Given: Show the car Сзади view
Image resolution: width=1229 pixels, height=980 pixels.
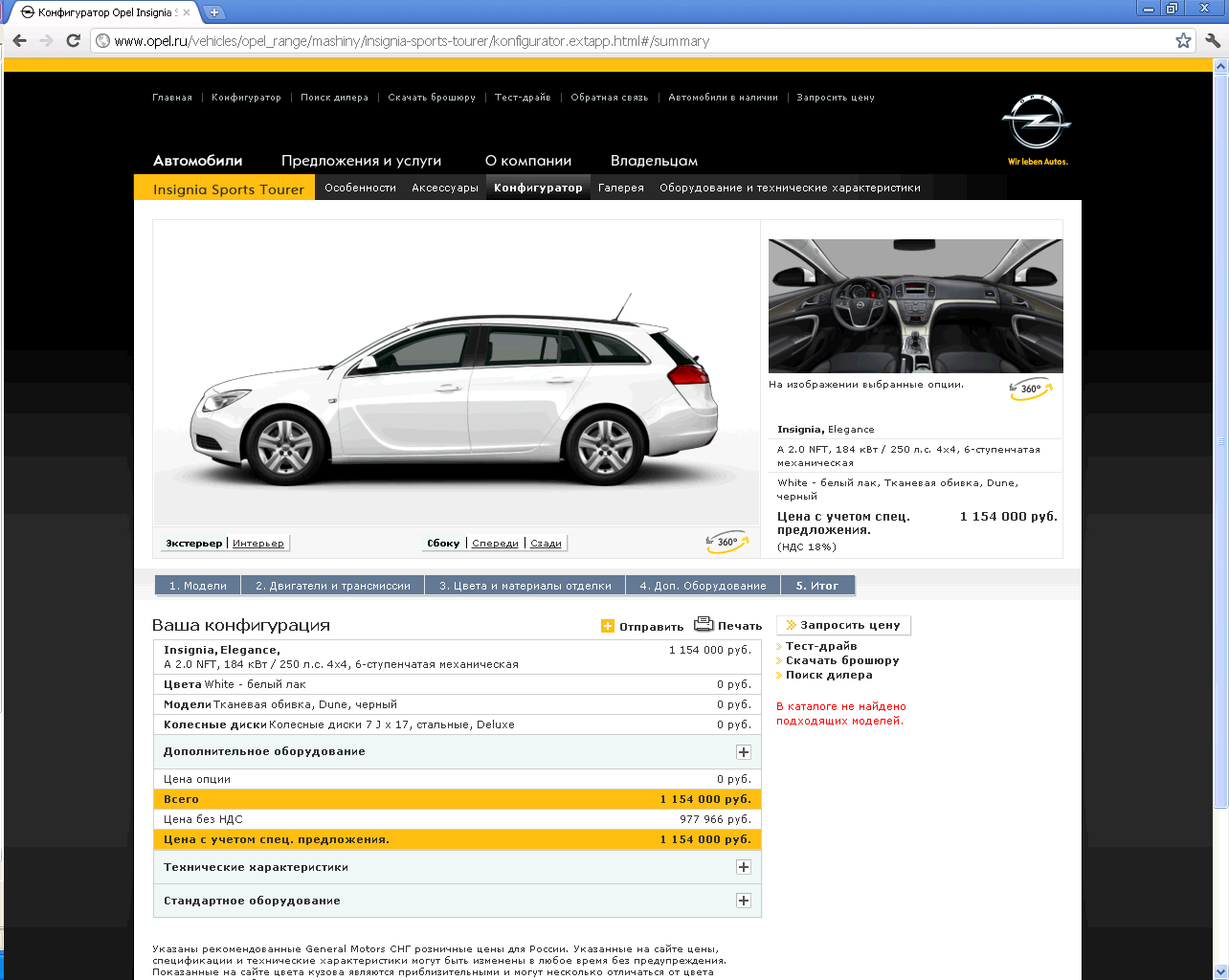Looking at the screenshot, I should 546,544.
